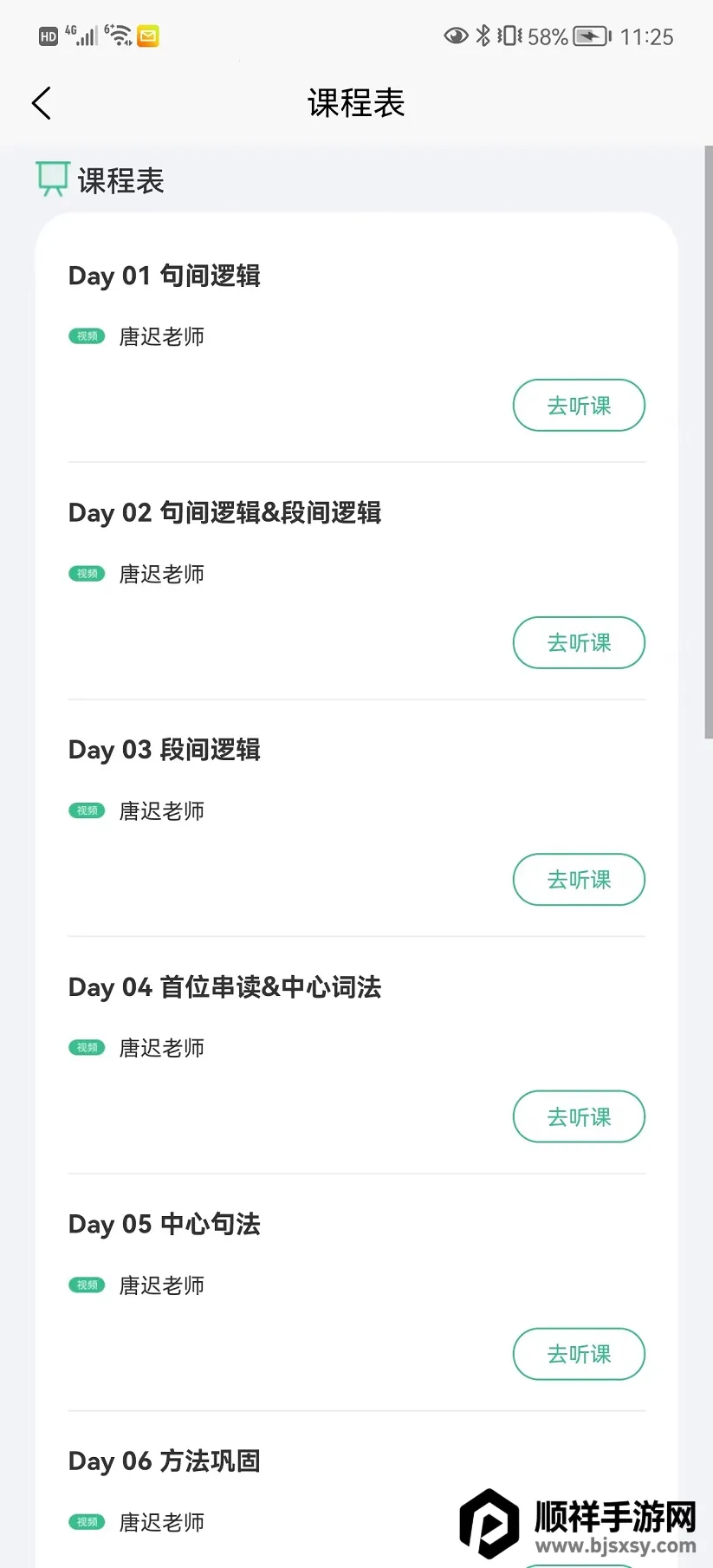Tap the 视频 badge under Day 01
713x1568 pixels.
point(87,336)
